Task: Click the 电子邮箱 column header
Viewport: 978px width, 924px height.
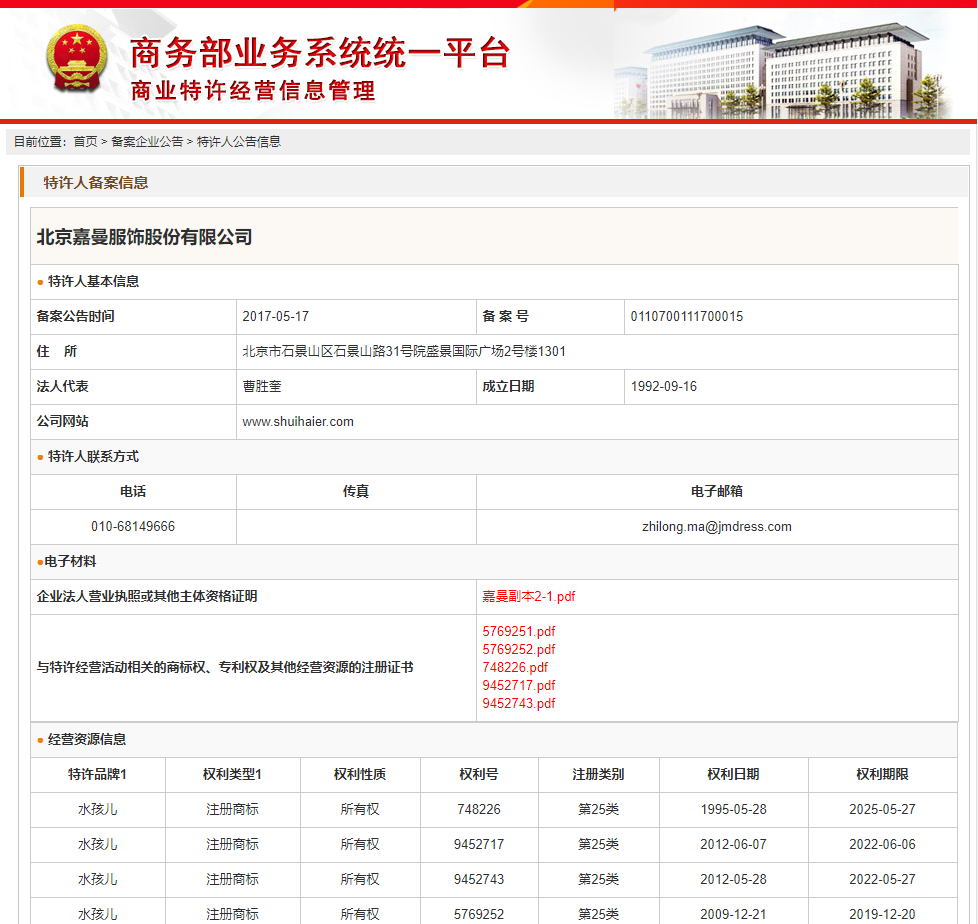Action: tap(717, 492)
